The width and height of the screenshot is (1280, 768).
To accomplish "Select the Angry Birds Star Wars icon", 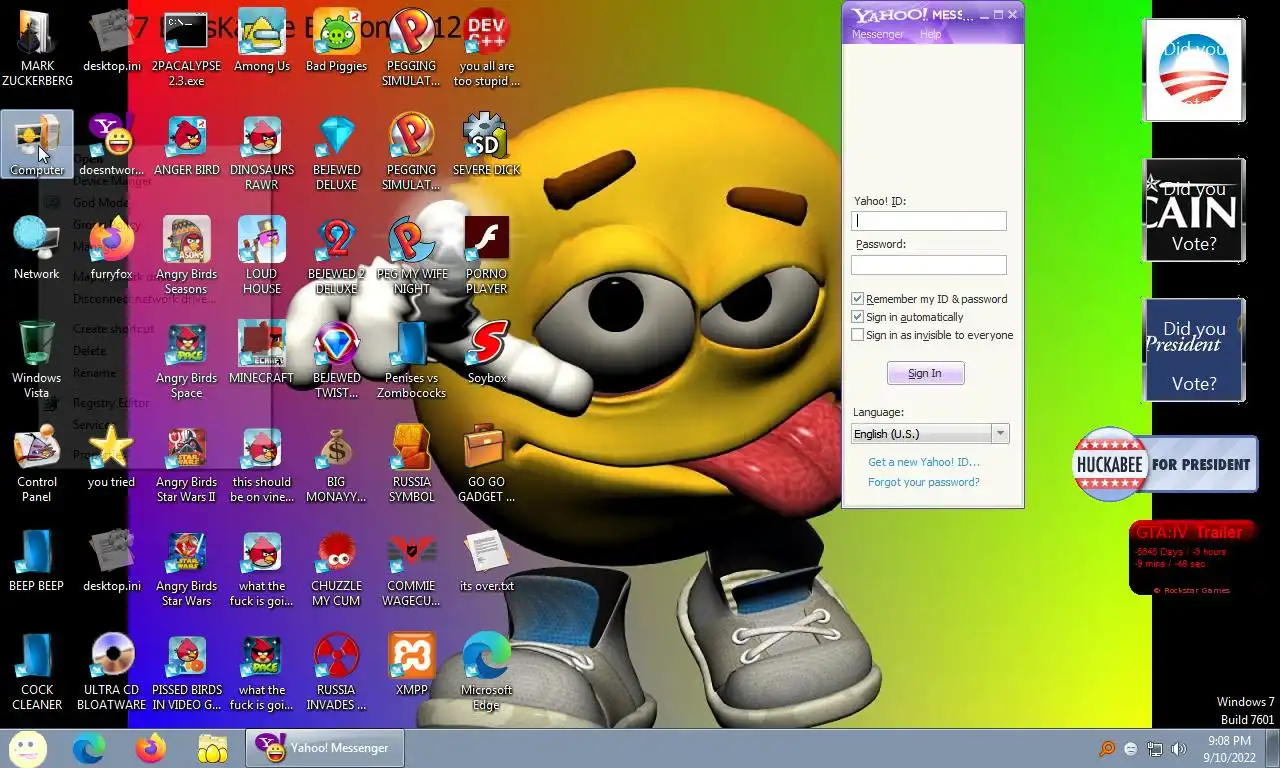I will point(186,568).
